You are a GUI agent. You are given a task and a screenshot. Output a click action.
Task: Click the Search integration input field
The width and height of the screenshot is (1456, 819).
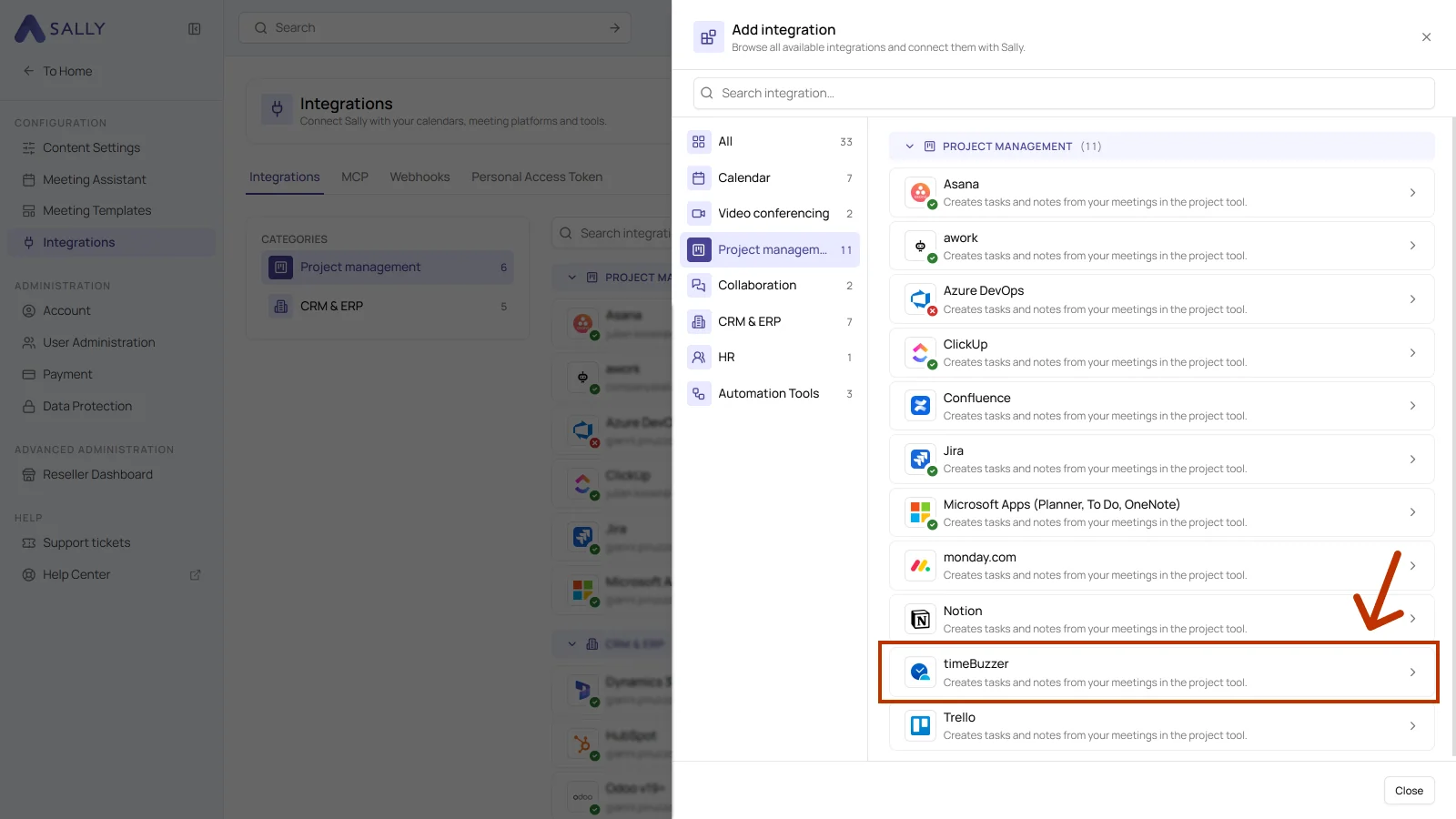click(x=1064, y=93)
